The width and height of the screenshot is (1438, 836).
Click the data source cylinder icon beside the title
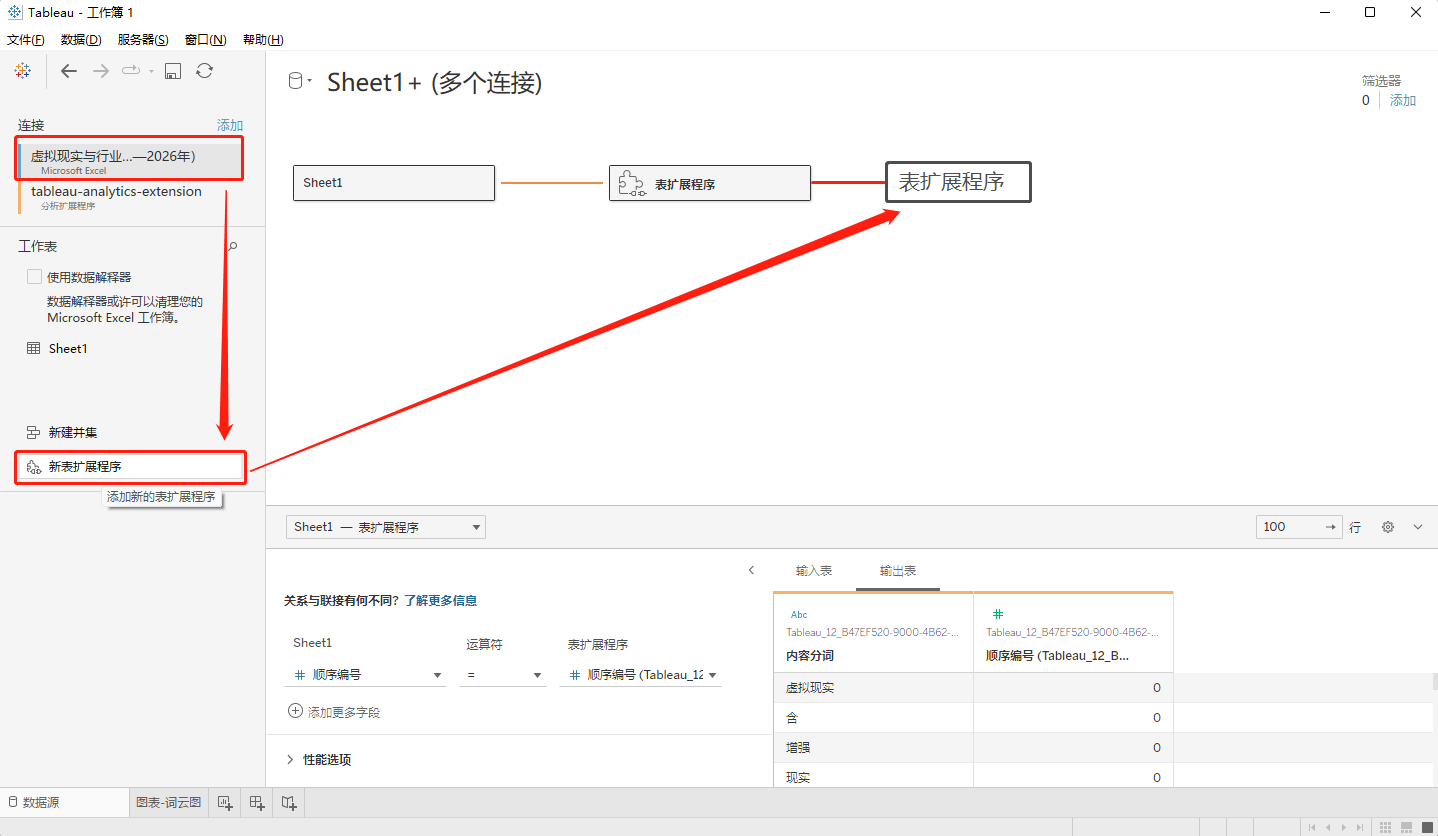point(295,81)
